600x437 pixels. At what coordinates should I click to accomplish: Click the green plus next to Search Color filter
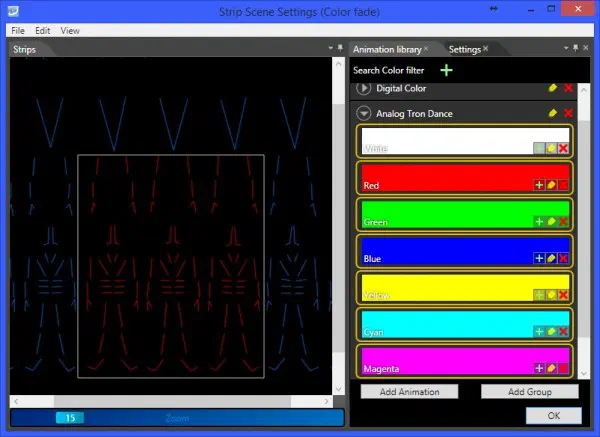click(446, 70)
